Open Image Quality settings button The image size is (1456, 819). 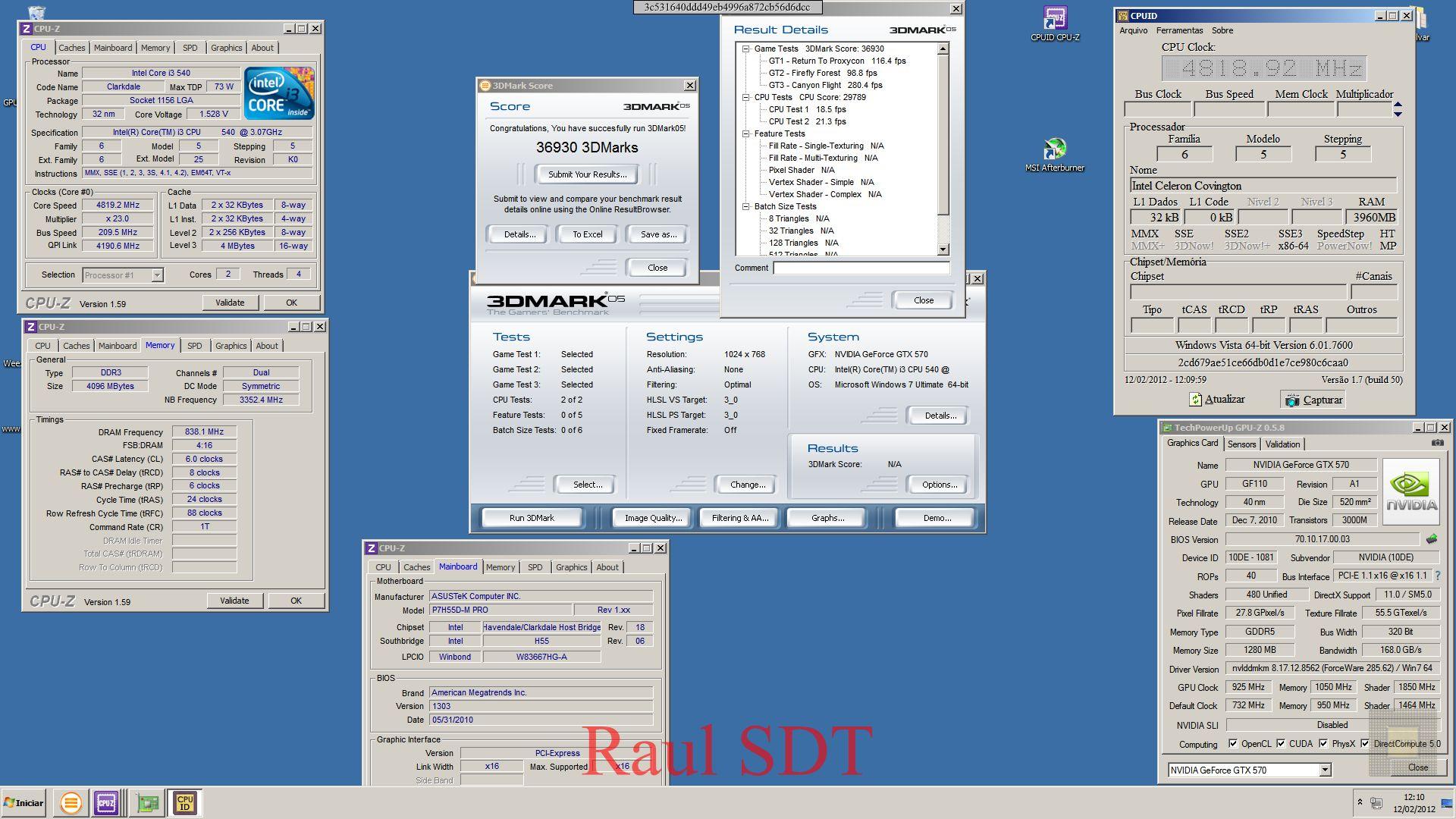tap(653, 518)
